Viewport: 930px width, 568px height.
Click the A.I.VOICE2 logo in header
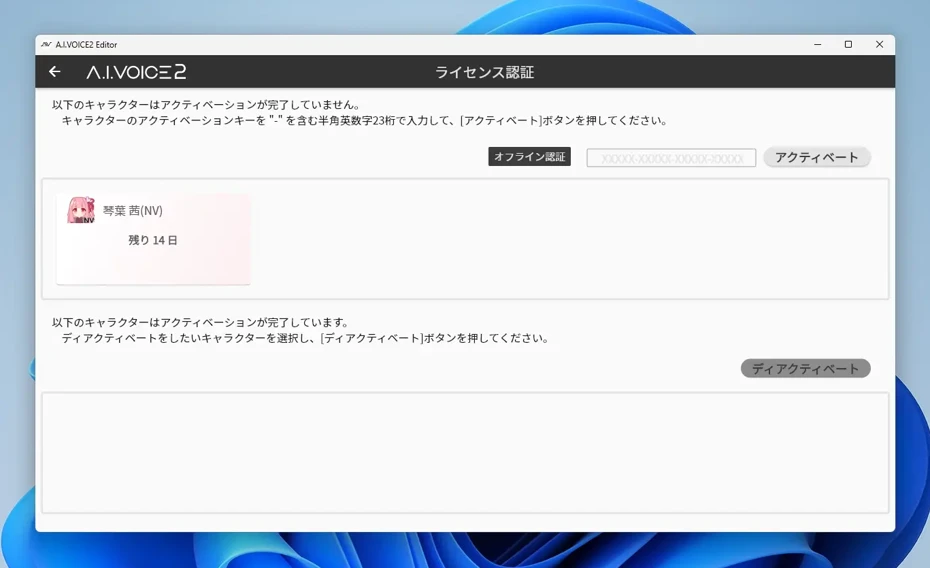136,72
